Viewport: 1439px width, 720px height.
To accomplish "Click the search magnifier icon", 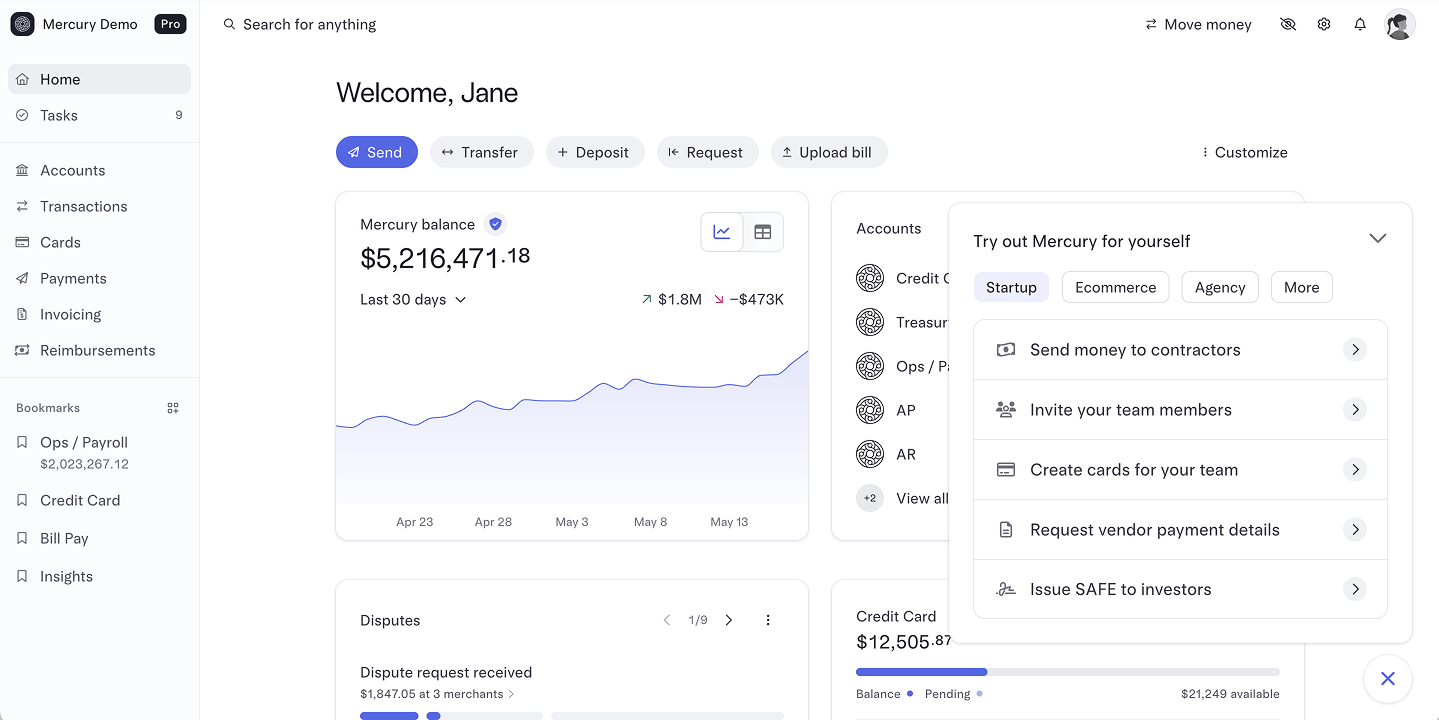I will [x=229, y=24].
